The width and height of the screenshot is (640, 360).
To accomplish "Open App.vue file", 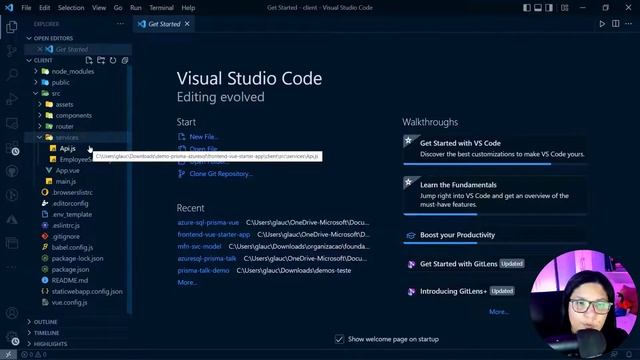I will (x=68, y=170).
